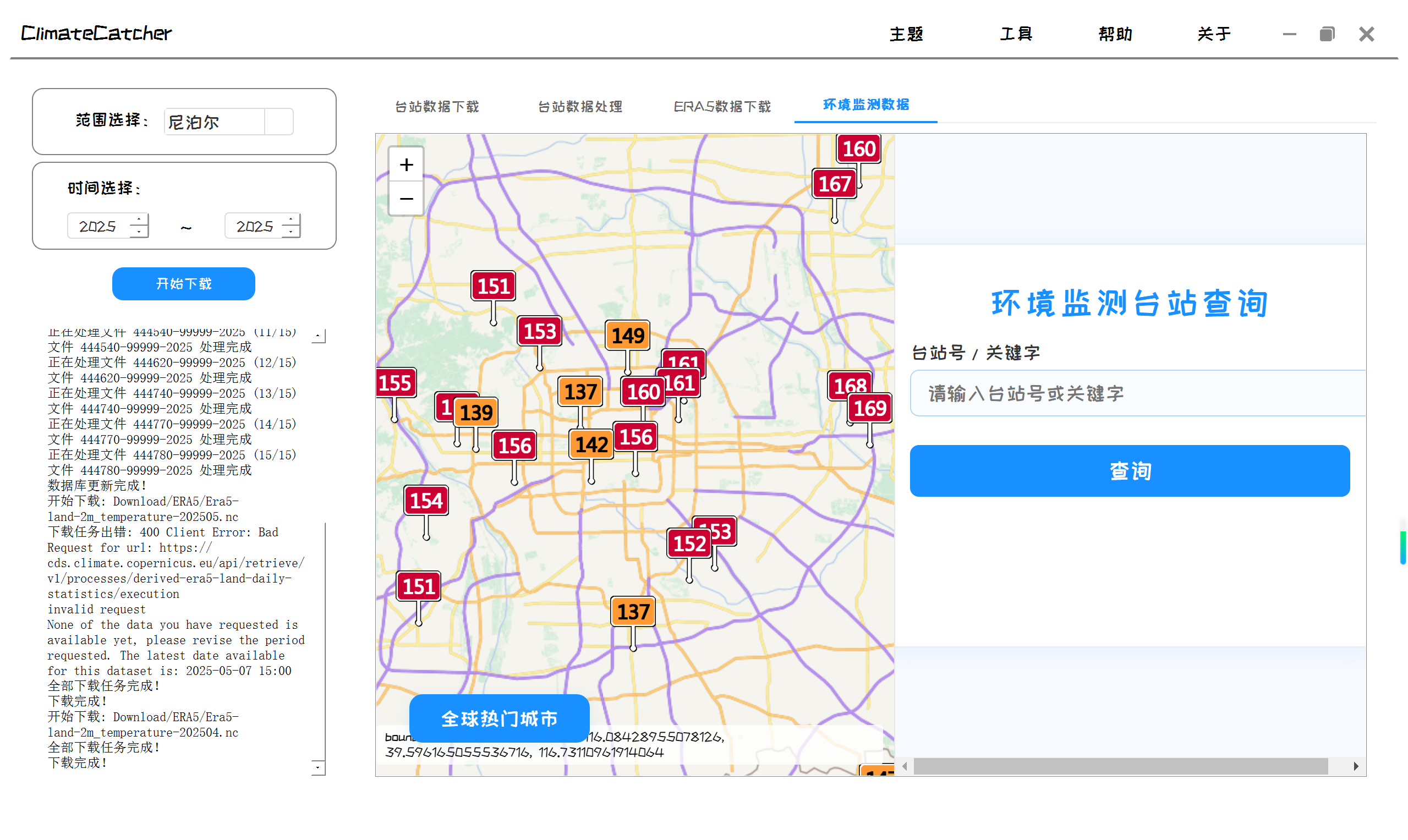Switch to the 台站数据处理 tab
1408x840 pixels.
580,106
